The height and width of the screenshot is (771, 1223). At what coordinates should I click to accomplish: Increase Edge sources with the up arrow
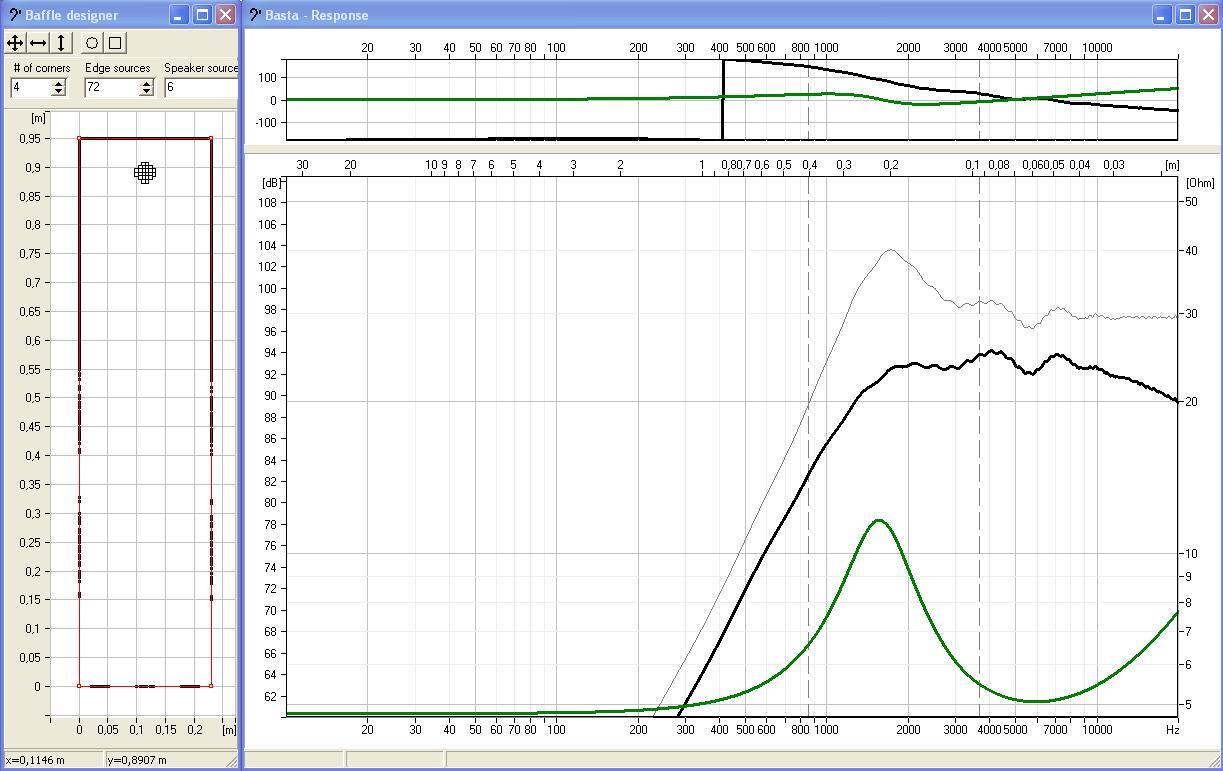pyautogui.click(x=146, y=83)
